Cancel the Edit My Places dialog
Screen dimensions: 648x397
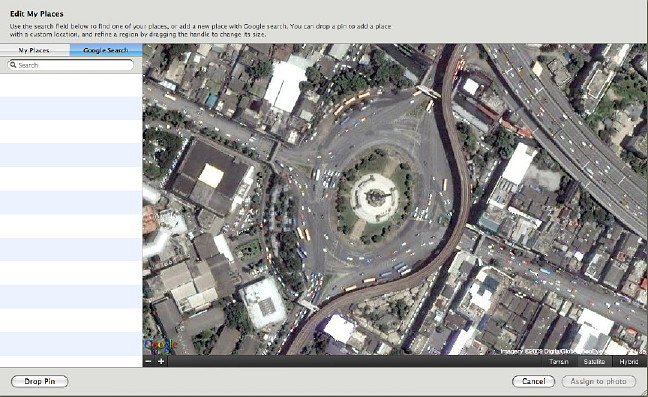click(x=533, y=381)
